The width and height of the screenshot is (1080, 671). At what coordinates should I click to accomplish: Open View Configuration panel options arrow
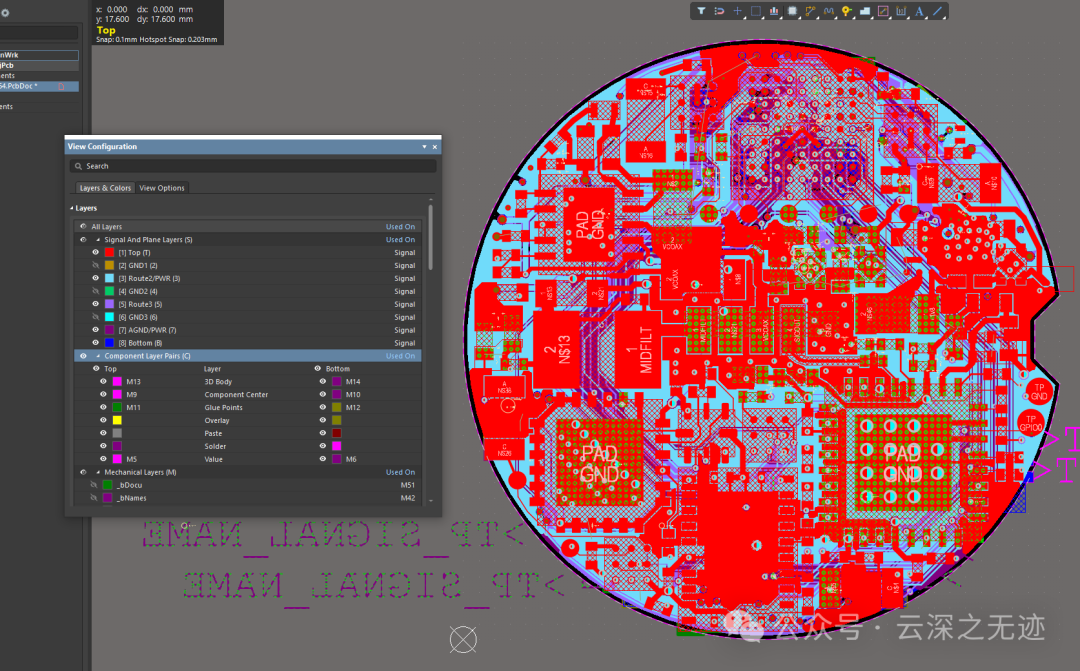pos(424,147)
